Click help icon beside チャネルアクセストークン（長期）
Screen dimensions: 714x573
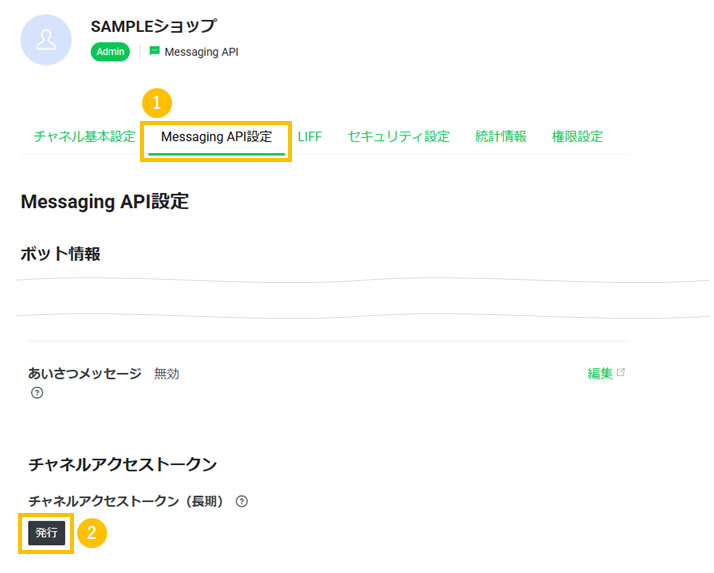click(241, 501)
